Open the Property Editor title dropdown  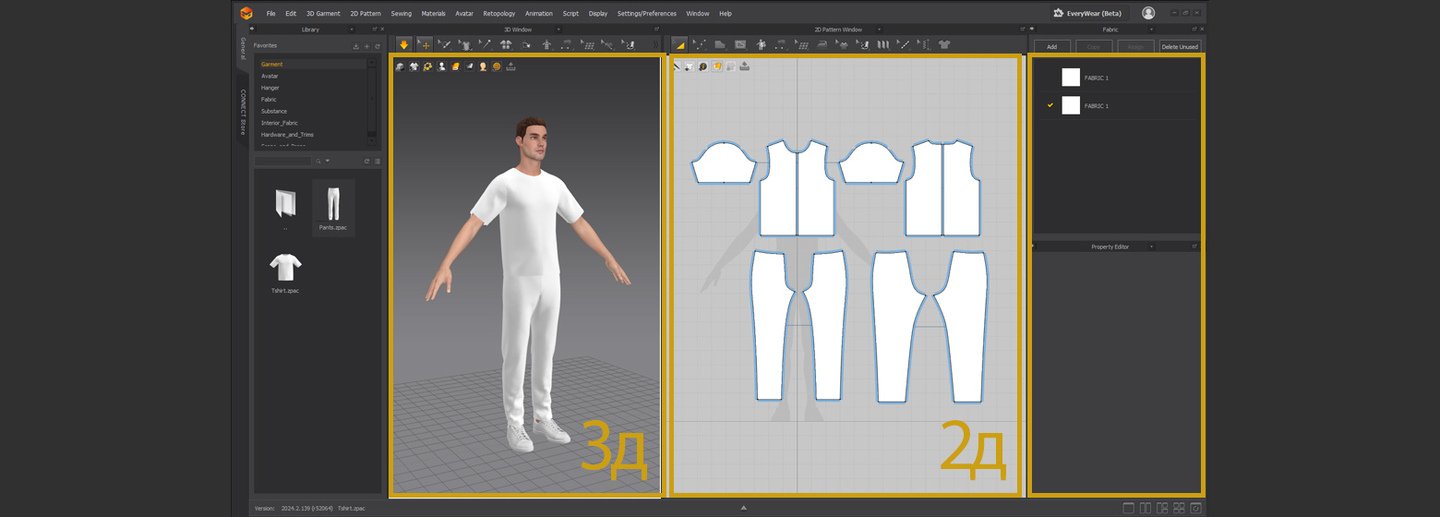pos(1151,246)
